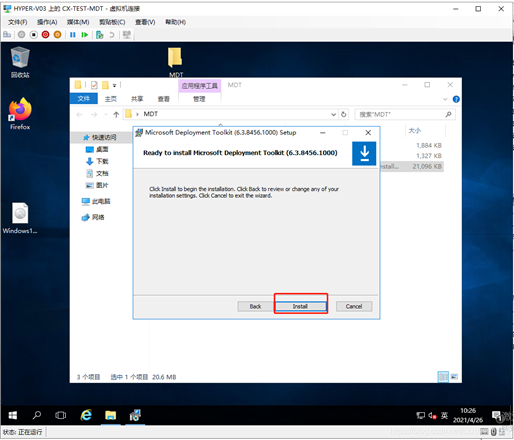Switch to the 查看 ribbon tab in Explorer
This screenshot has width=514, height=440.
(x=164, y=99)
